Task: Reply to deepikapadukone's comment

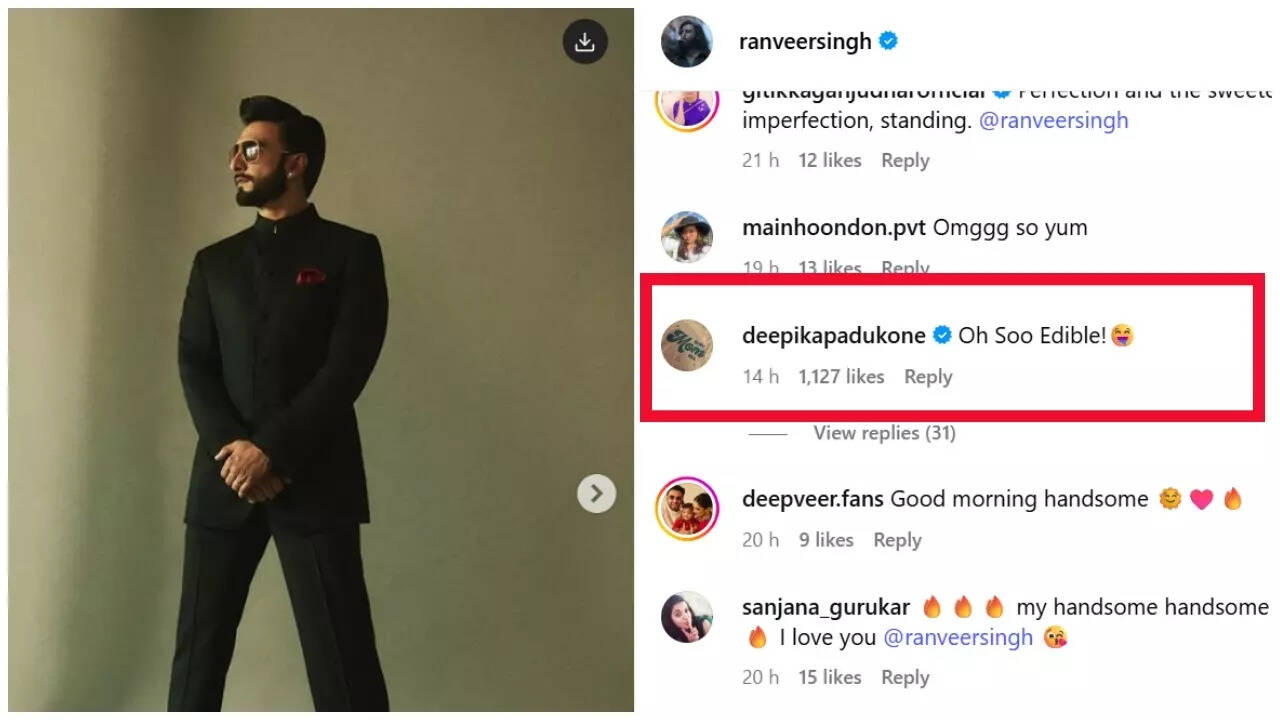Action: 928,377
